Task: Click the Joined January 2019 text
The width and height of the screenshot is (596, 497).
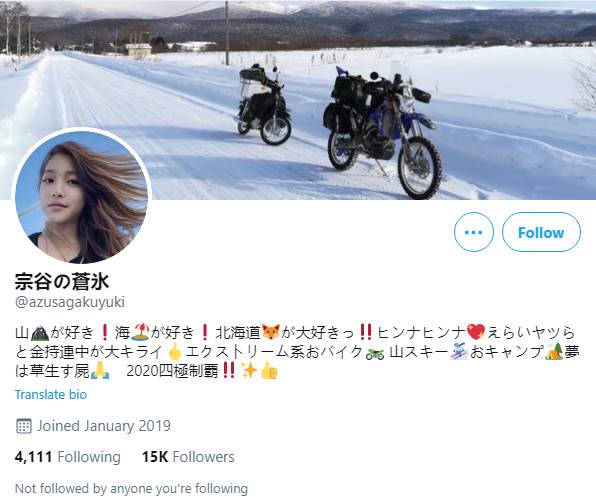Action: click(x=104, y=426)
